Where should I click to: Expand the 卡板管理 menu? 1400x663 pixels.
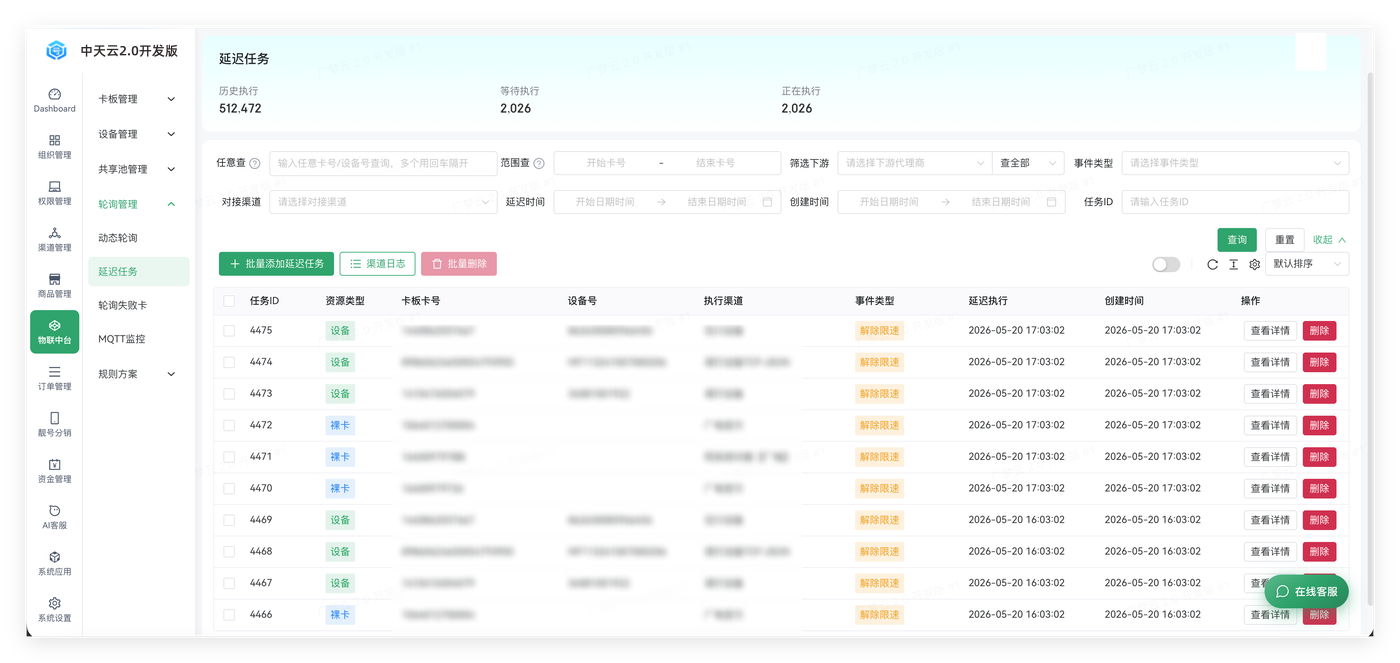(137, 99)
